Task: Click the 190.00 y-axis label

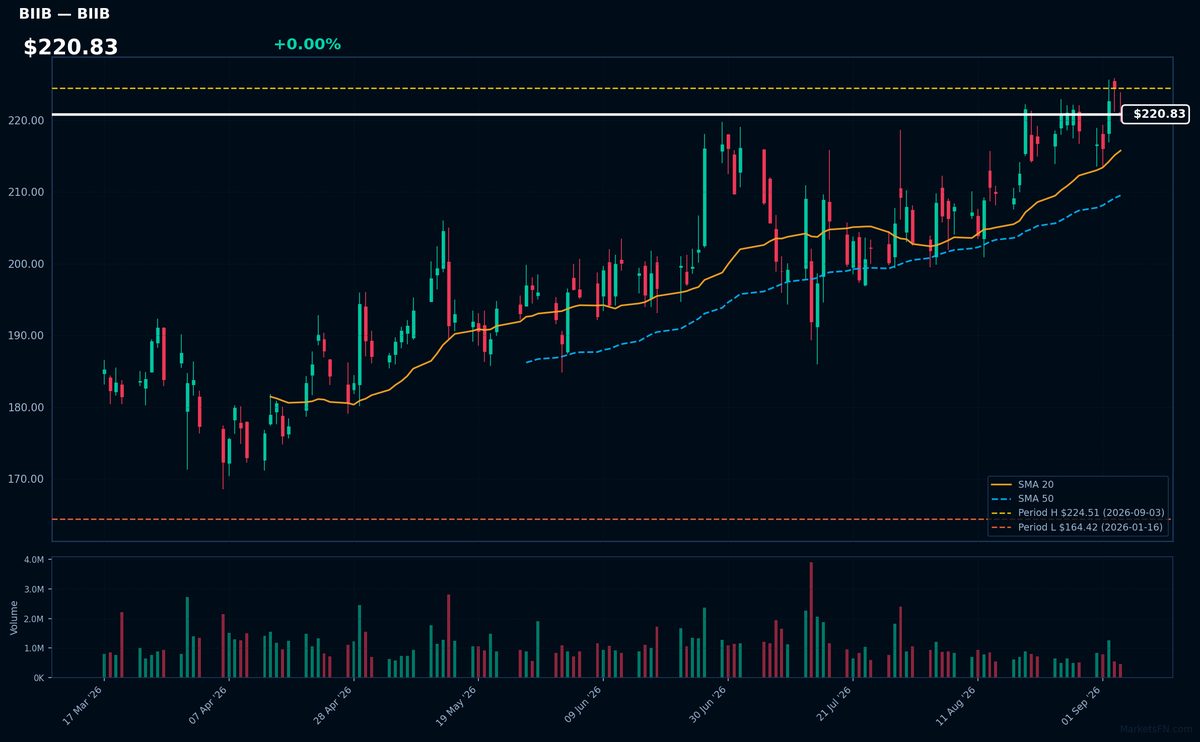Action: click(26, 336)
